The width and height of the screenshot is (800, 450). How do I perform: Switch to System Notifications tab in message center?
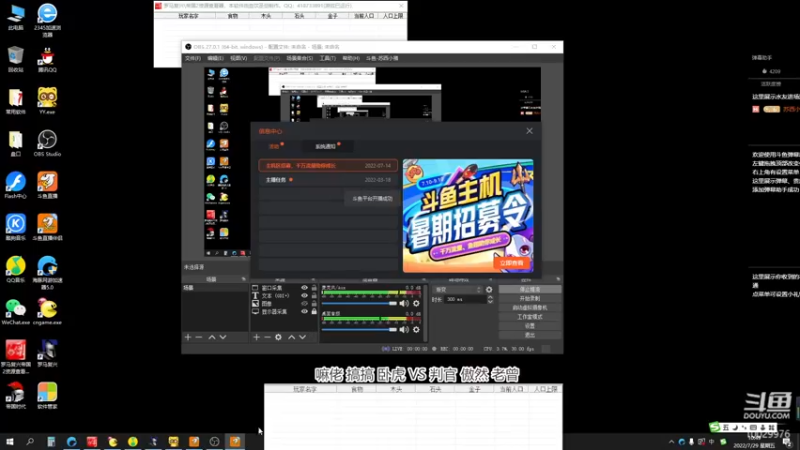pos(326,146)
